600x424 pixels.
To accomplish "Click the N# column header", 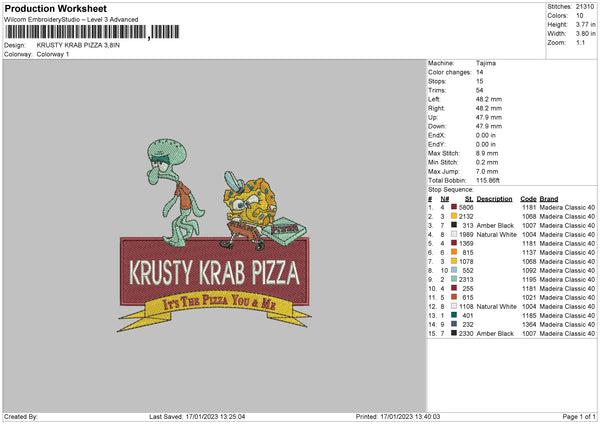I will (444, 199).
